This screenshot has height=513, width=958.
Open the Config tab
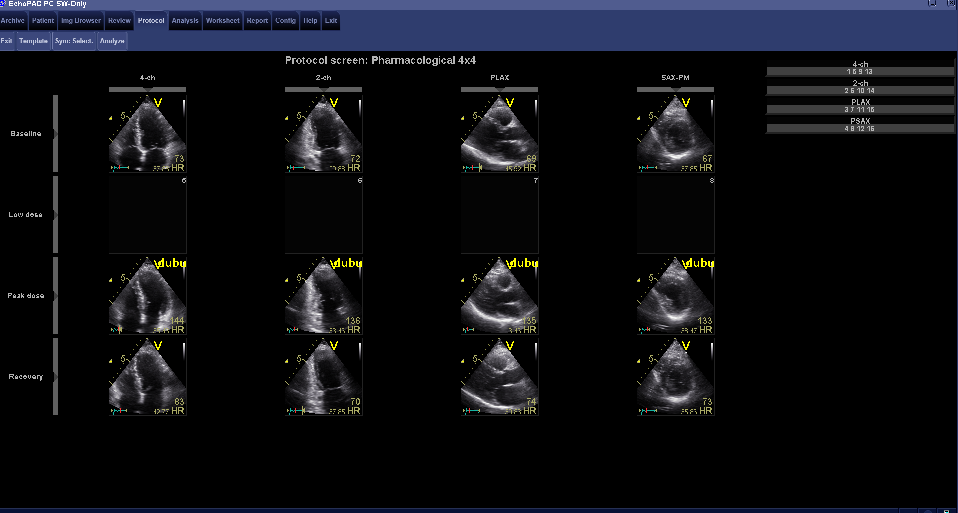pos(285,20)
